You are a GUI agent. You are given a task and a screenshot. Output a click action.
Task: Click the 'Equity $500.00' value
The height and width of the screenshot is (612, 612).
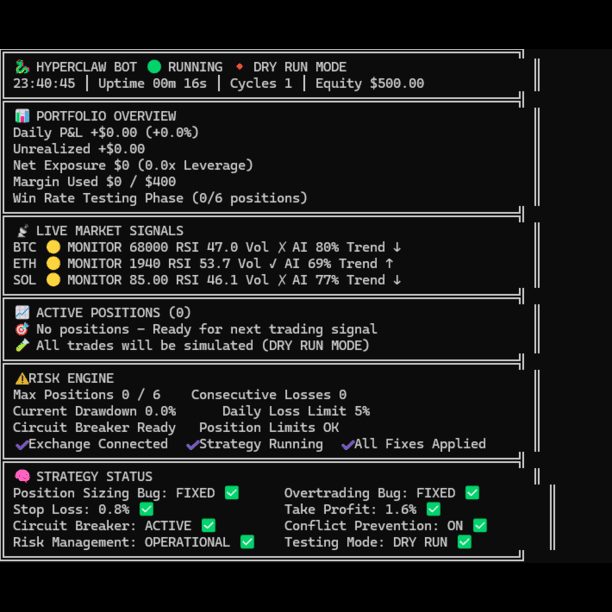(370, 83)
